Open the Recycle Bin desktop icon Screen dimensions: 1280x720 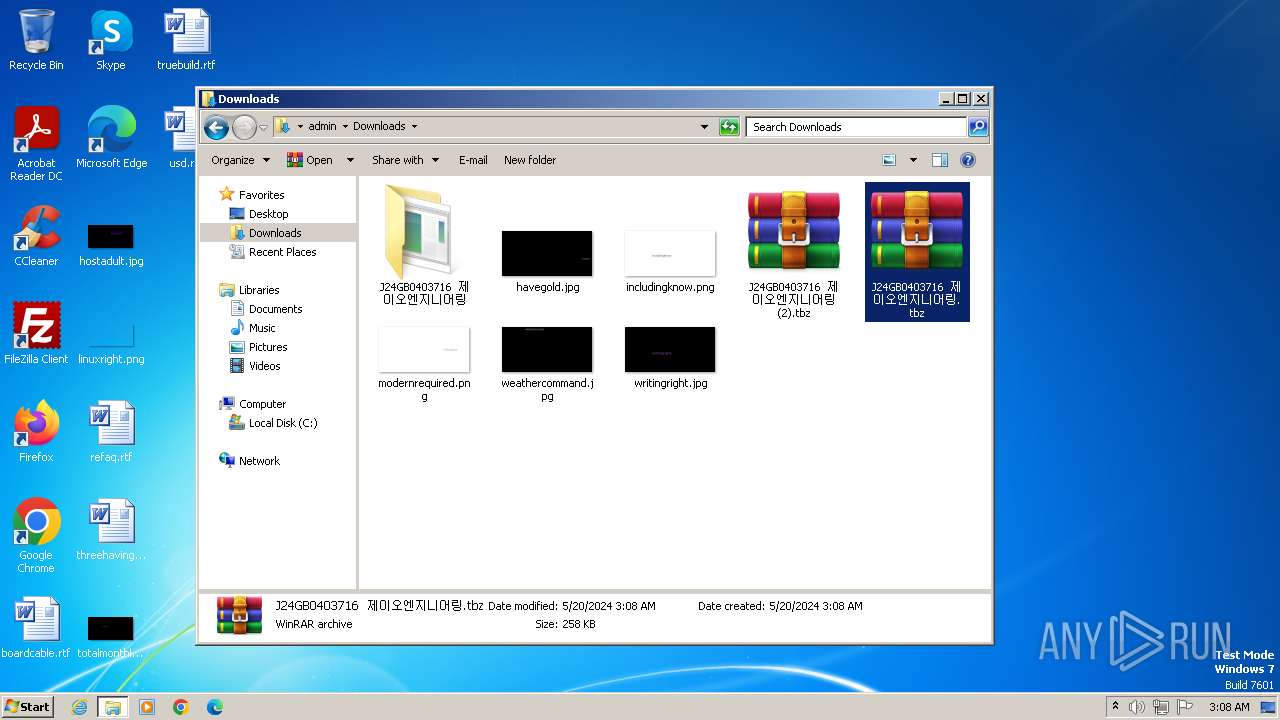pyautogui.click(x=36, y=40)
